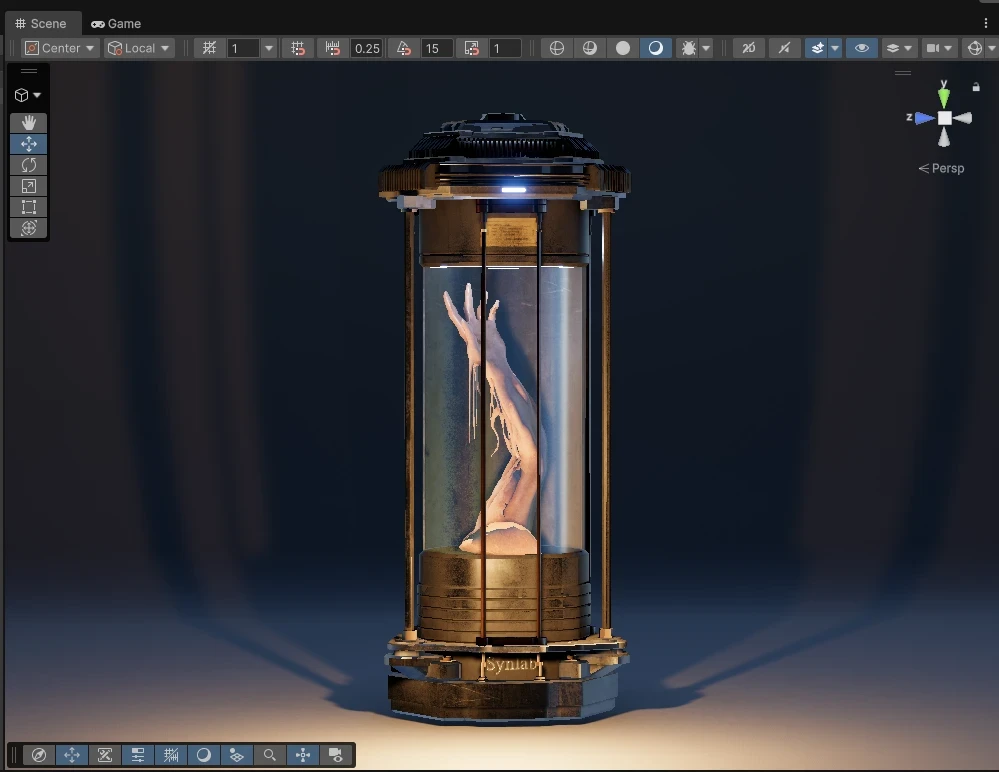Click Persp to switch projection mode

click(x=946, y=168)
